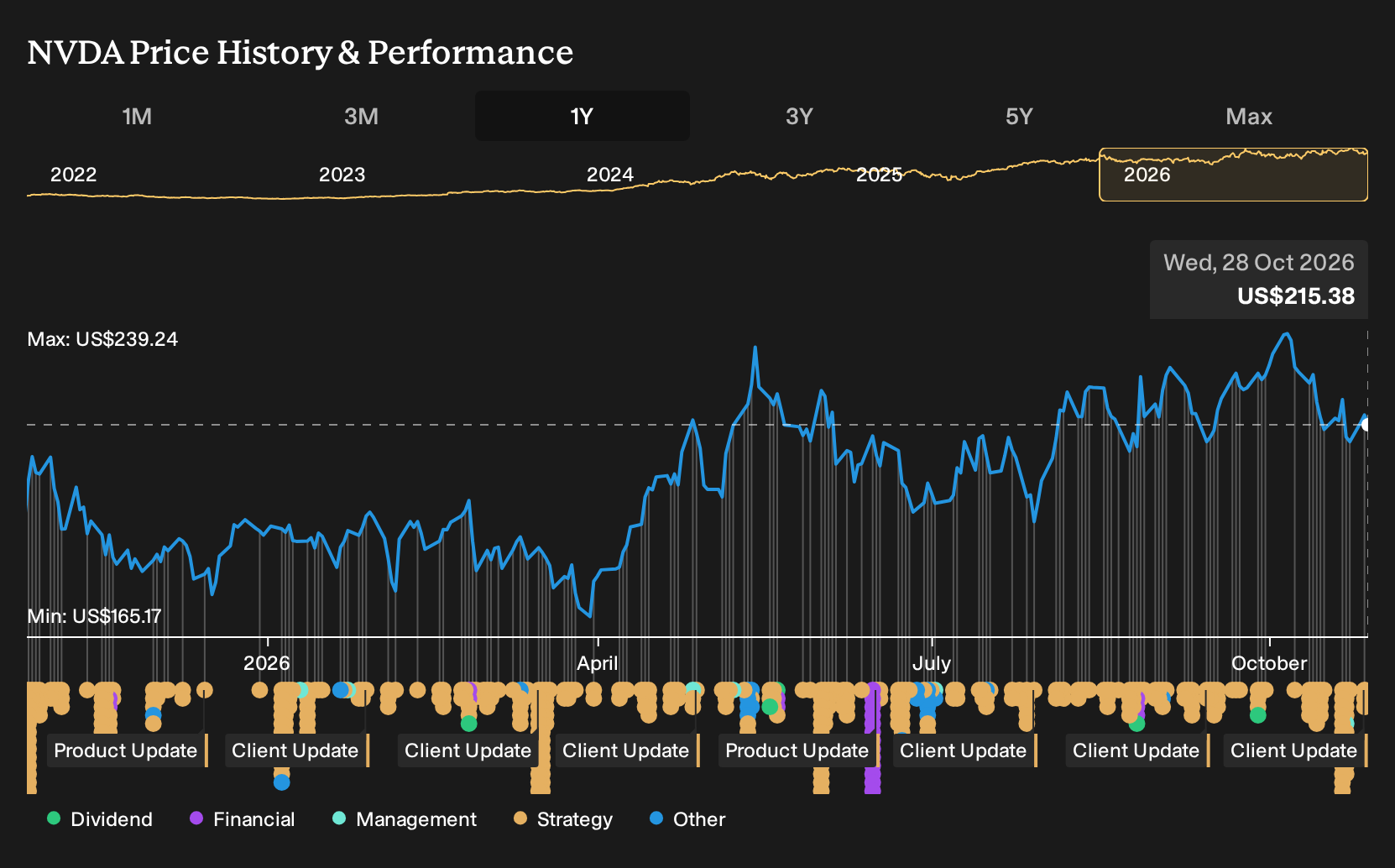Select the 5Y time range
Screen dimensions: 1395x868
point(1019,116)
